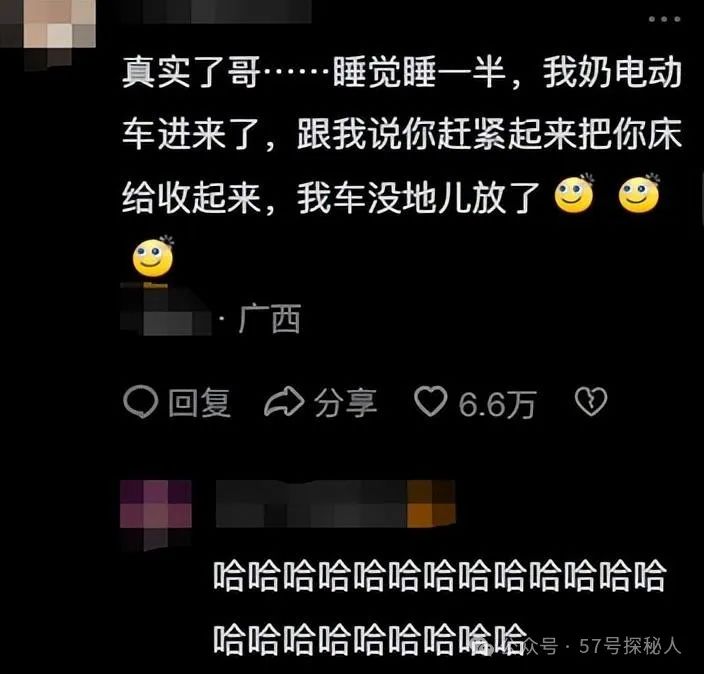Screen dimensions: 704x674
Task: Tap the 6.6万 like count
Action: [497, 404]
